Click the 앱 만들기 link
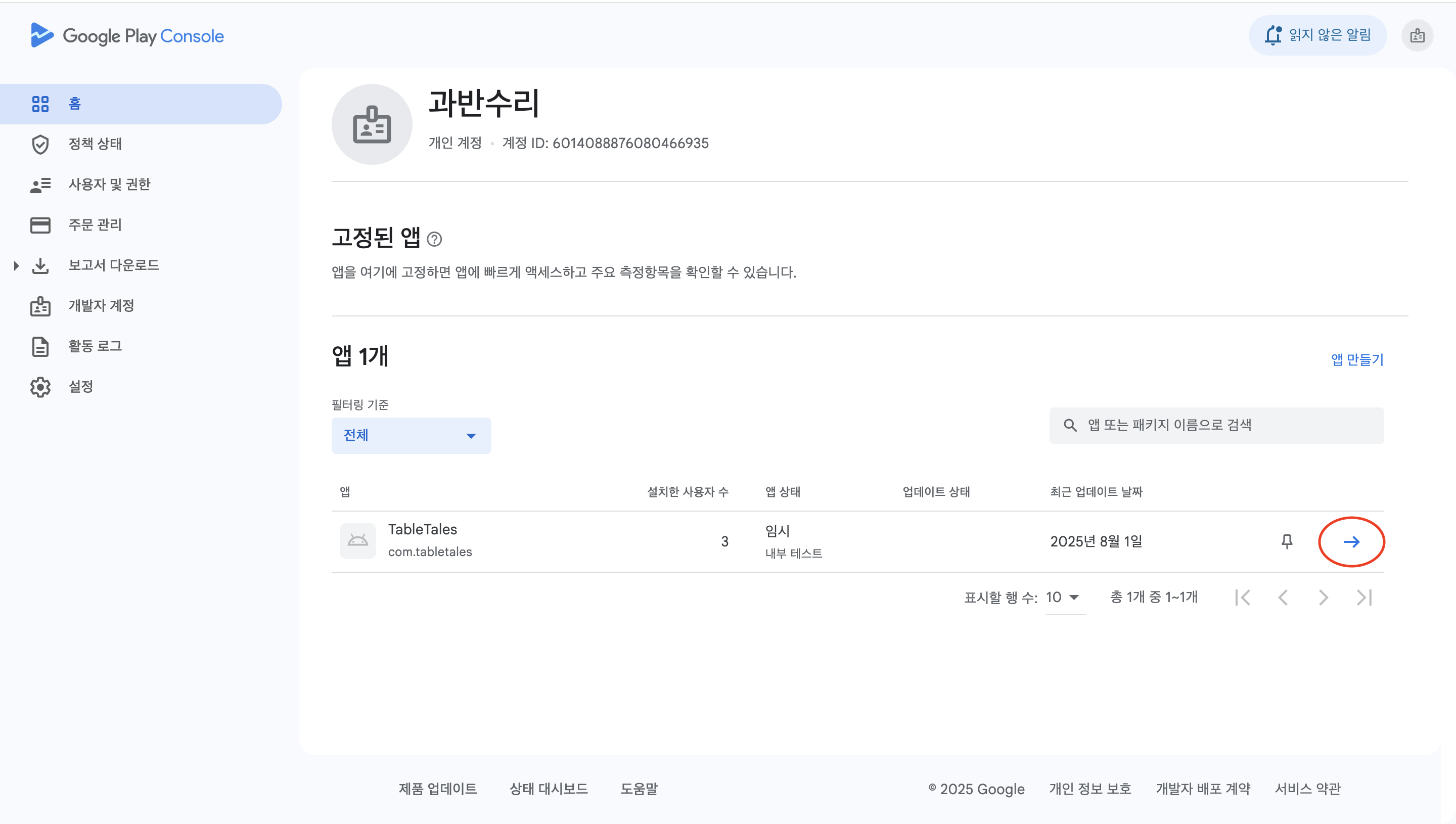Viewport: 1456px width, 824px height. coord(1356,359)
